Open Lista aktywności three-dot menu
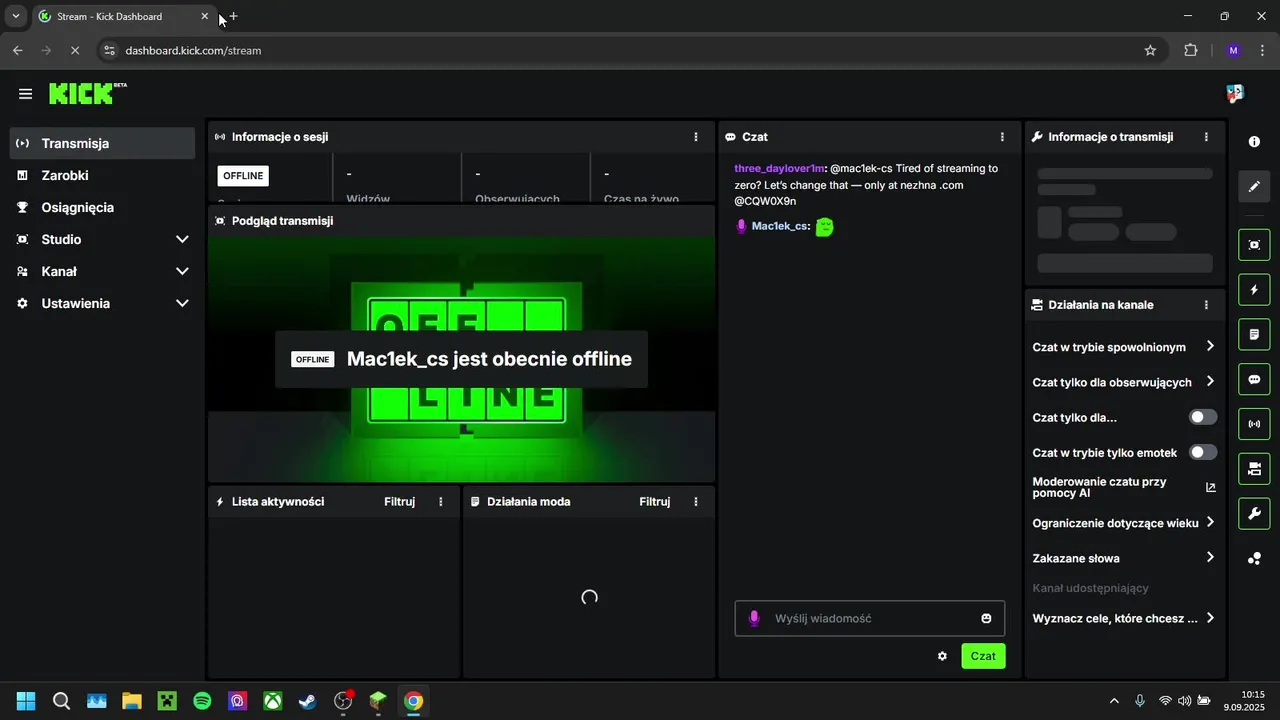The image size is (1280, 720). pos(441,502)
